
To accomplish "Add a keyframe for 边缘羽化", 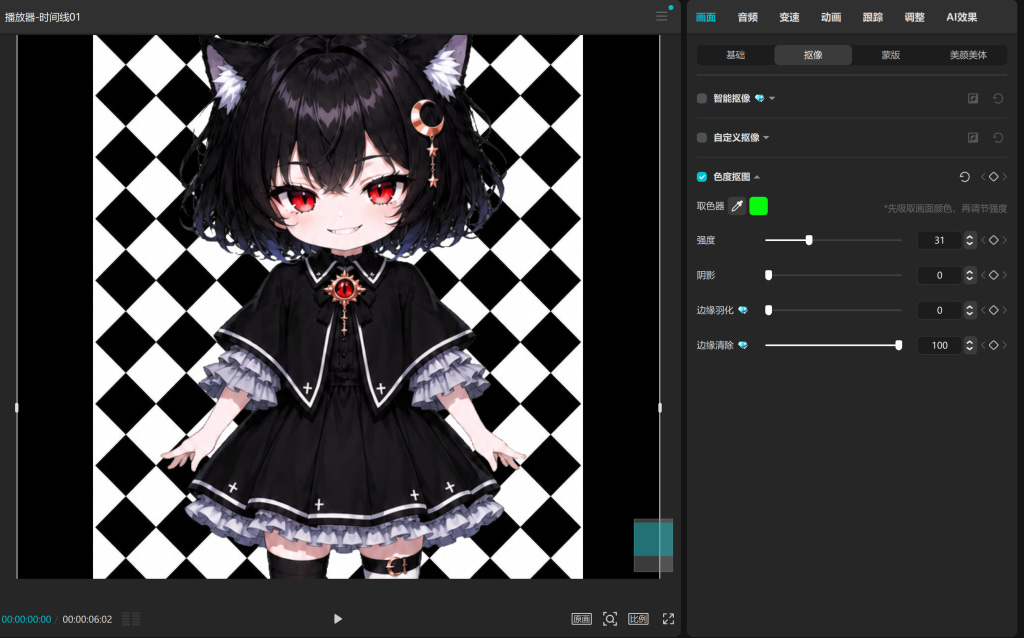I will (x=993, y=310).
